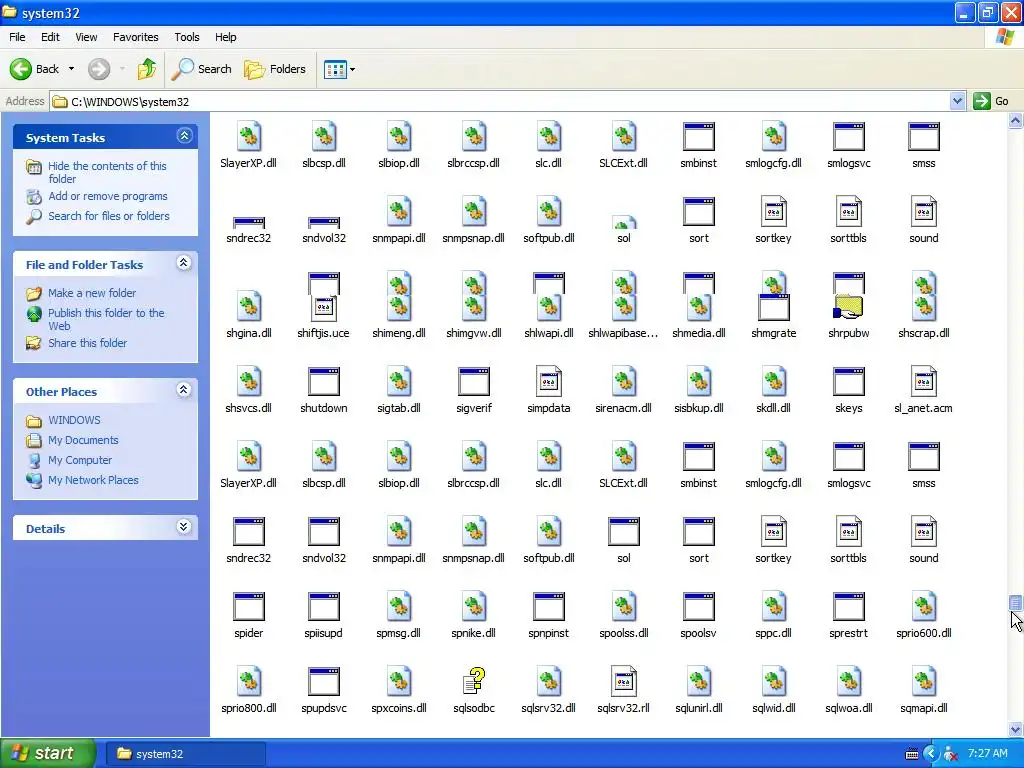
Task: Open the Search pane from toolbar
Action: coord(202,69)
